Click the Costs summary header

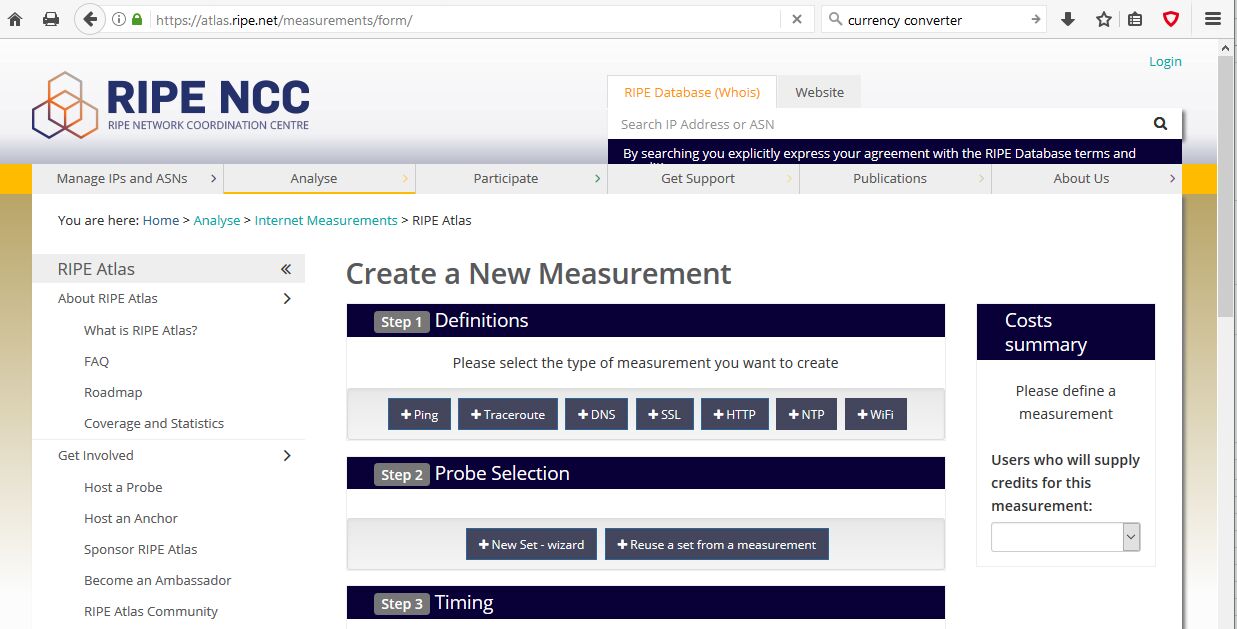tap(1066, 332)
